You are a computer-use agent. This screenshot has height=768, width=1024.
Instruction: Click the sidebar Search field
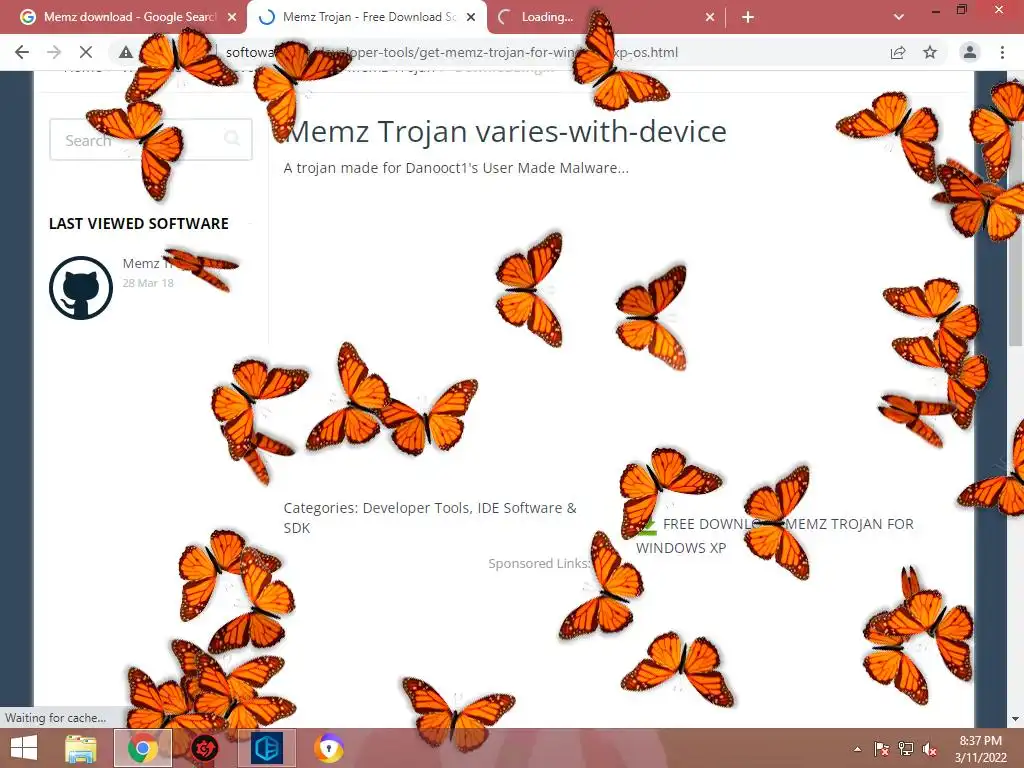[x=151, y=140]
